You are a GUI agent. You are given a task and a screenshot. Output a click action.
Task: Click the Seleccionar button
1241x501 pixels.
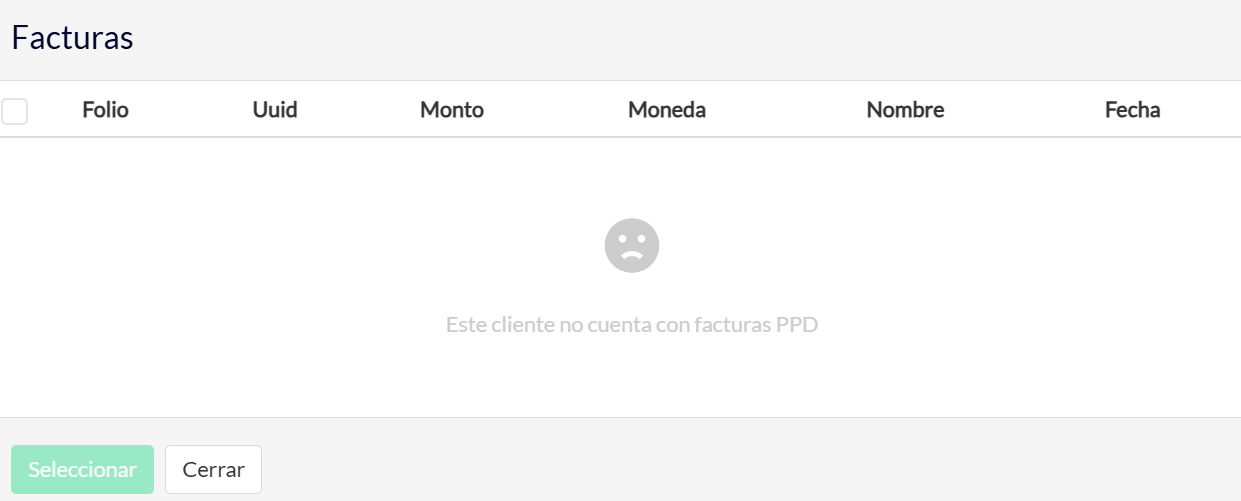pyautogui.click(x=82, y=469)
